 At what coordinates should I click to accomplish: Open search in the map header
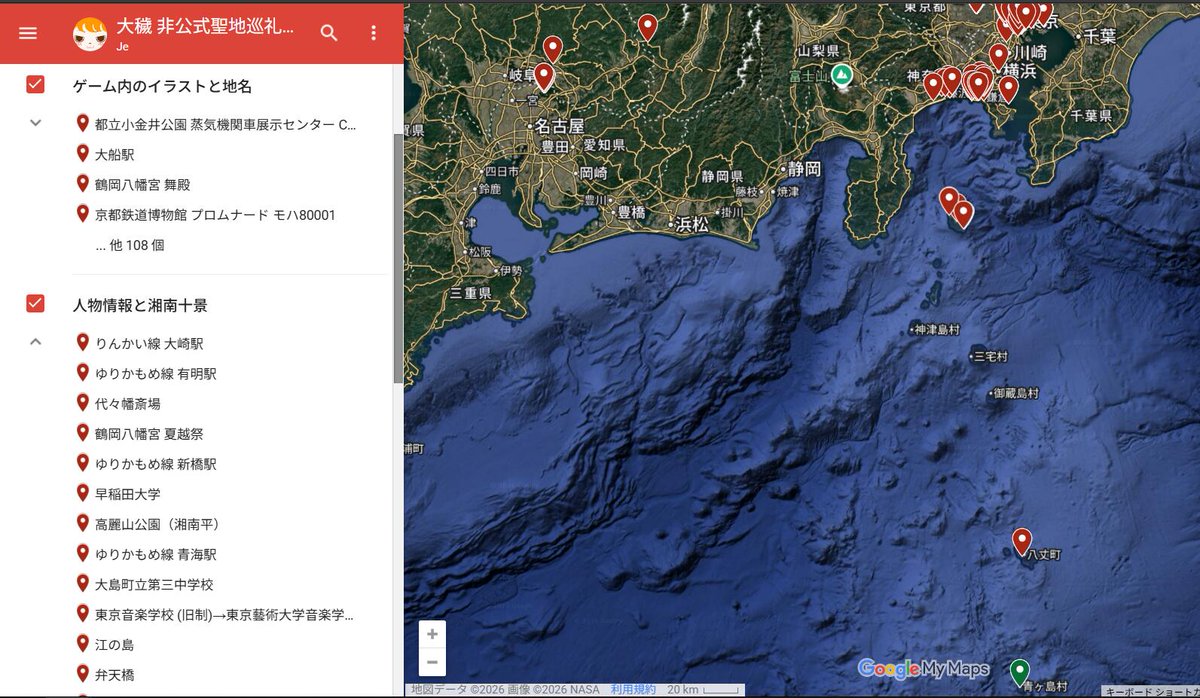[x=329, y=33]
